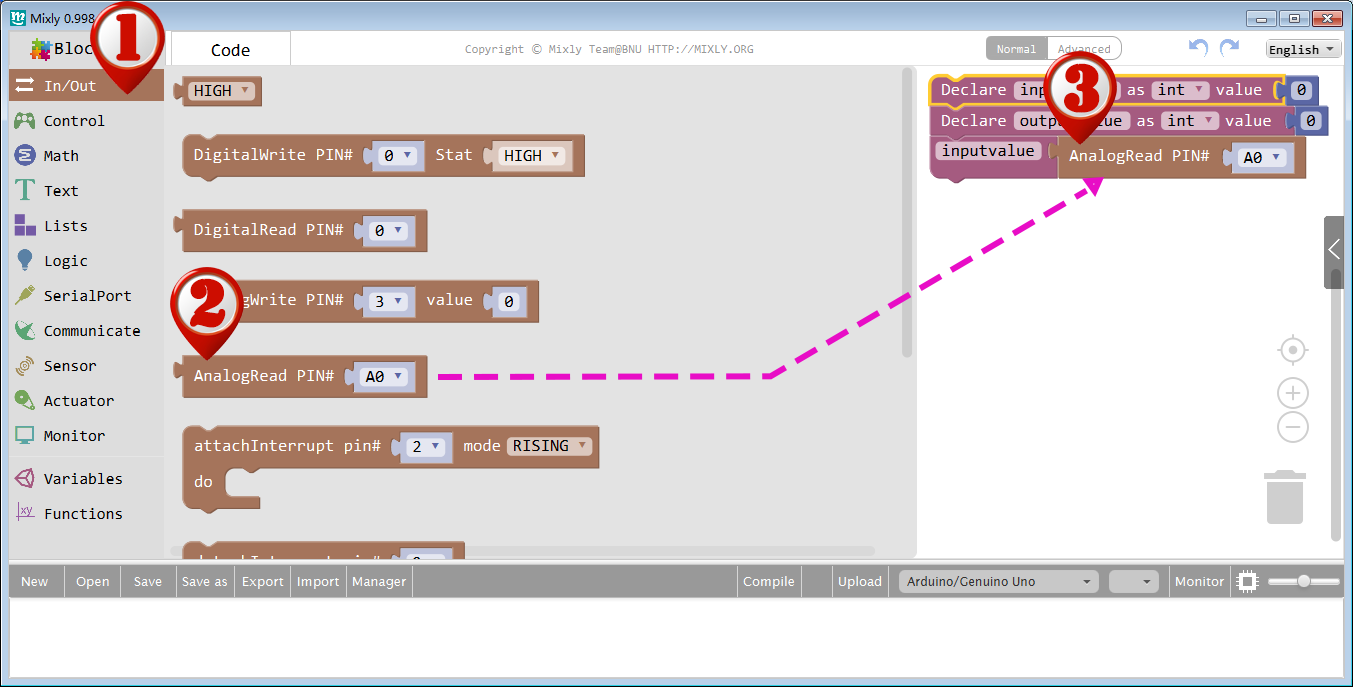Image resolution: width=1353 pixels, height=687 pixels.
Task: Open toolbox AnalogRead A0 dropdown
Action: click(x=383, y=377)
